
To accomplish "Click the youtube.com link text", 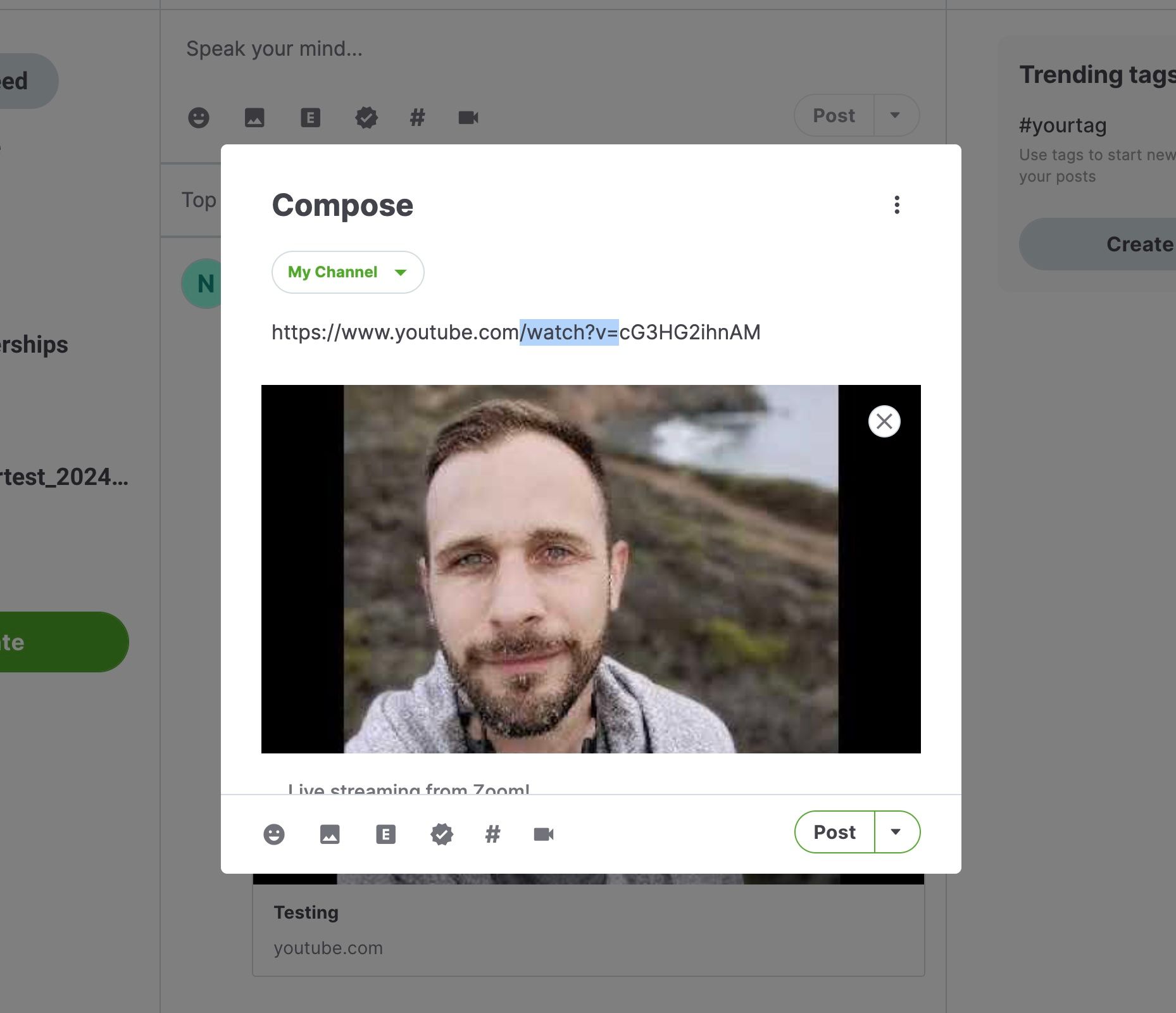I will pos(328,948).
